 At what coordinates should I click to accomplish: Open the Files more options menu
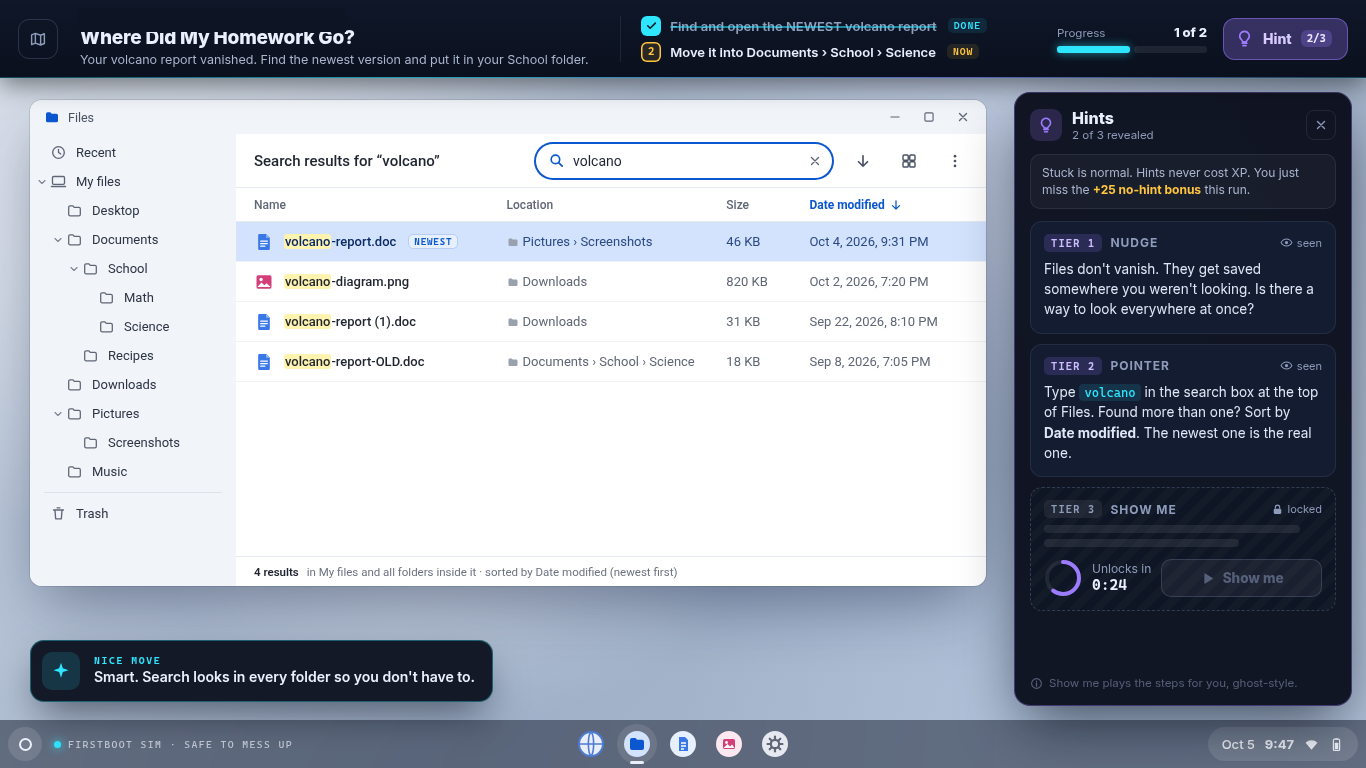955,161
